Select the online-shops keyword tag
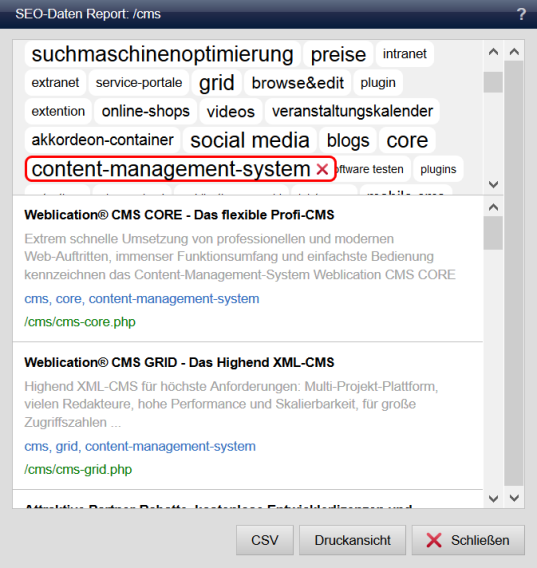 pyautogui.click(x=145, y=111)
